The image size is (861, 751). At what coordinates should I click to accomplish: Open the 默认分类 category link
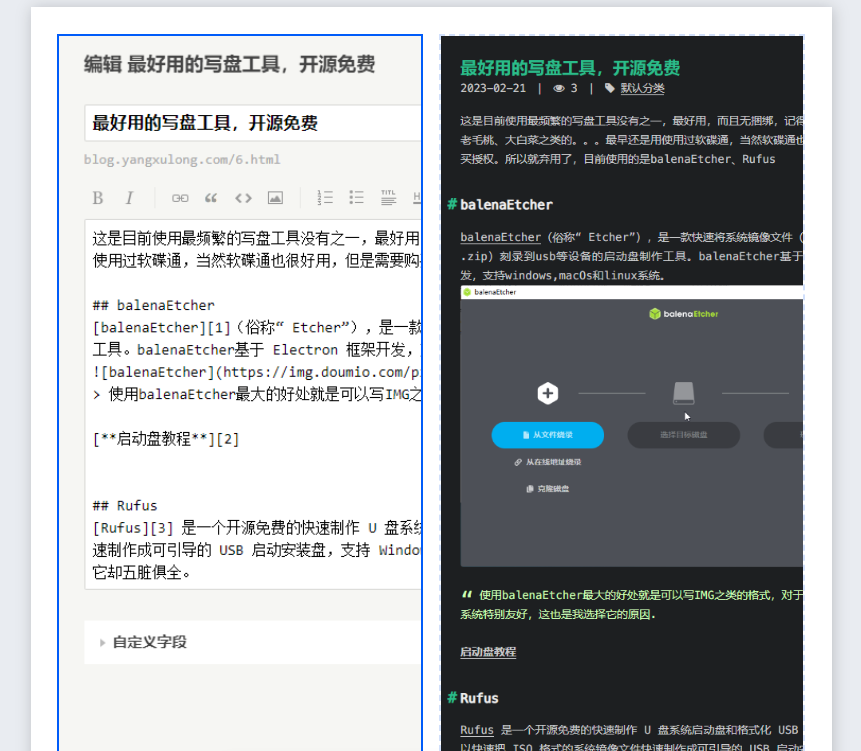642,88
